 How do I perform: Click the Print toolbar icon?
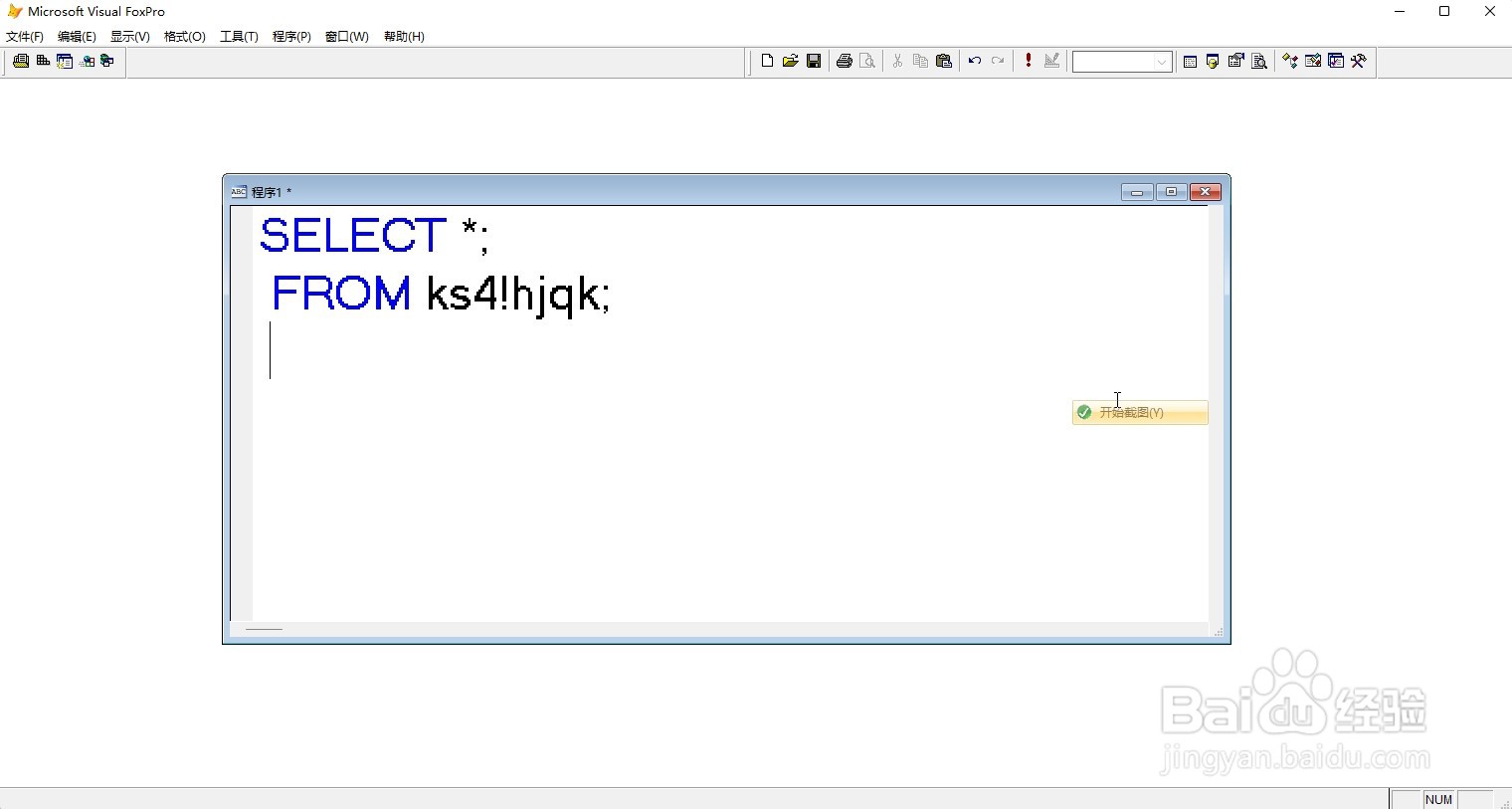(845, 62)
